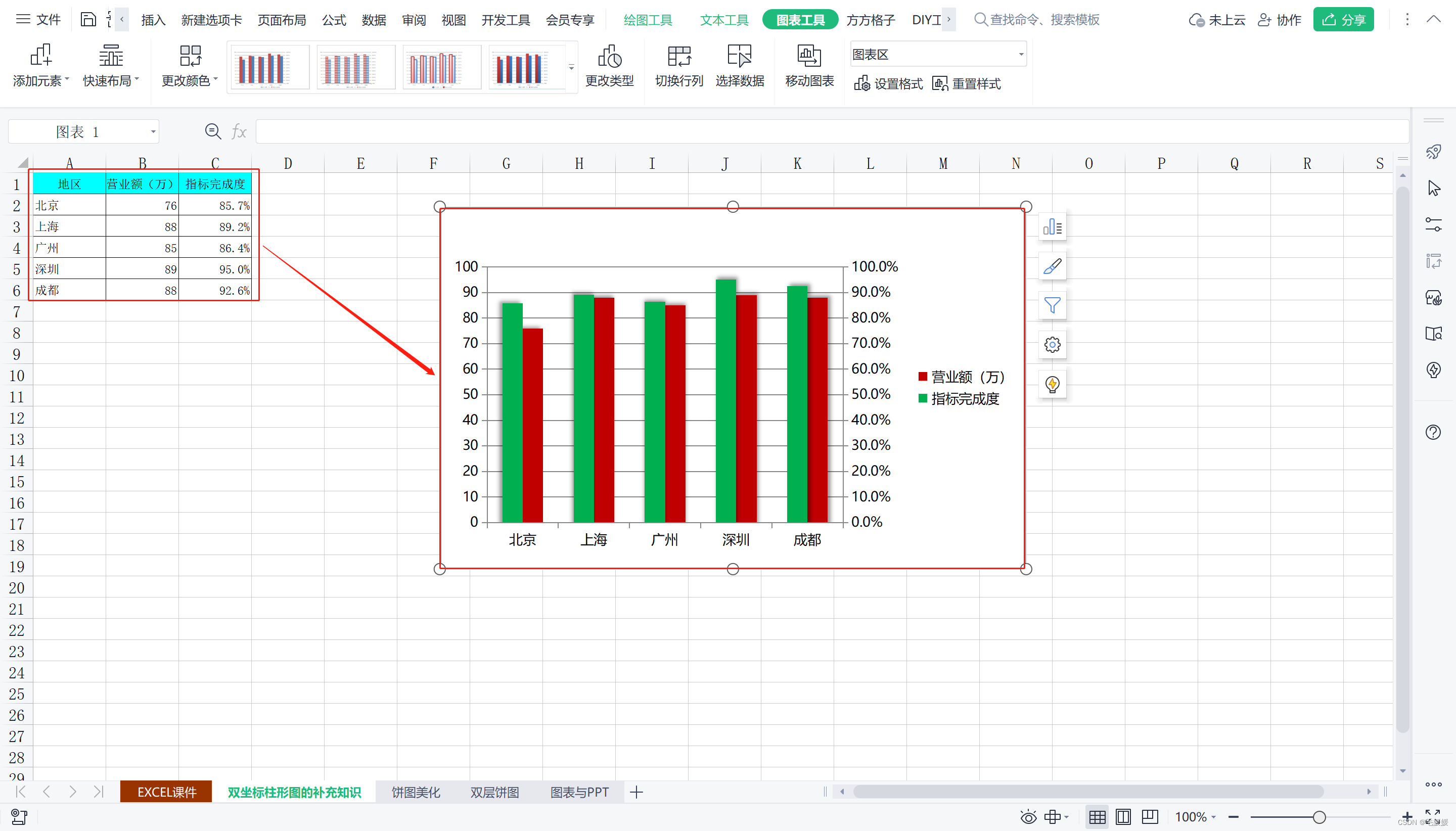The image size is (1456, 831).
Task: Click zoom out minus button
Action: (1234, 817)
